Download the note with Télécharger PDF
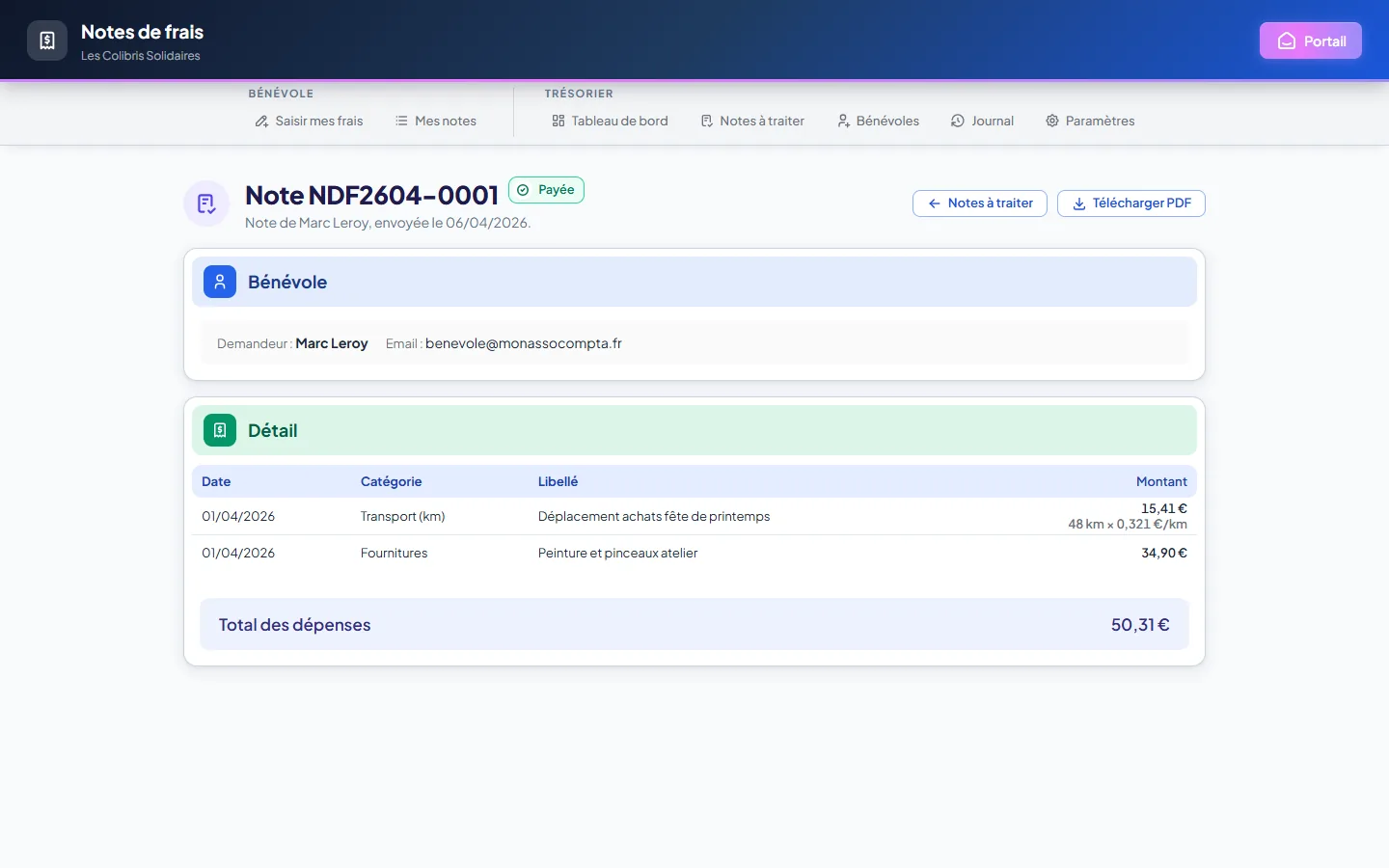The height and width of the screenshot is (868, 1389). pos(1131,203)
